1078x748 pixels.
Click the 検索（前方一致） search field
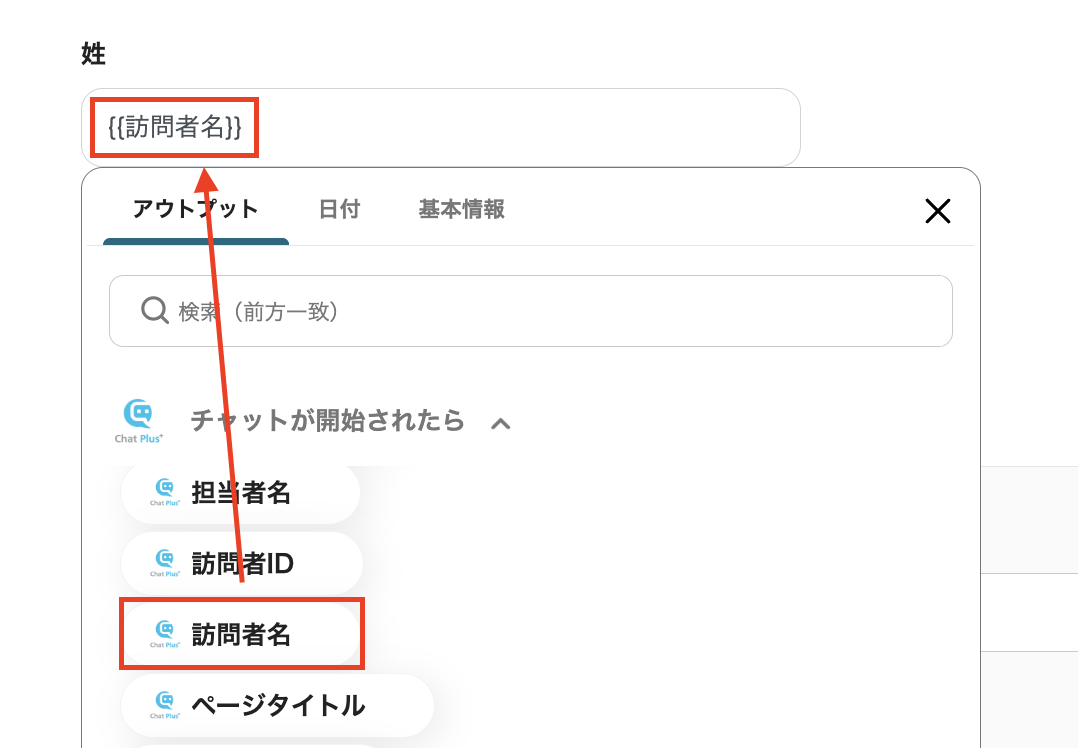coord(530,311)
